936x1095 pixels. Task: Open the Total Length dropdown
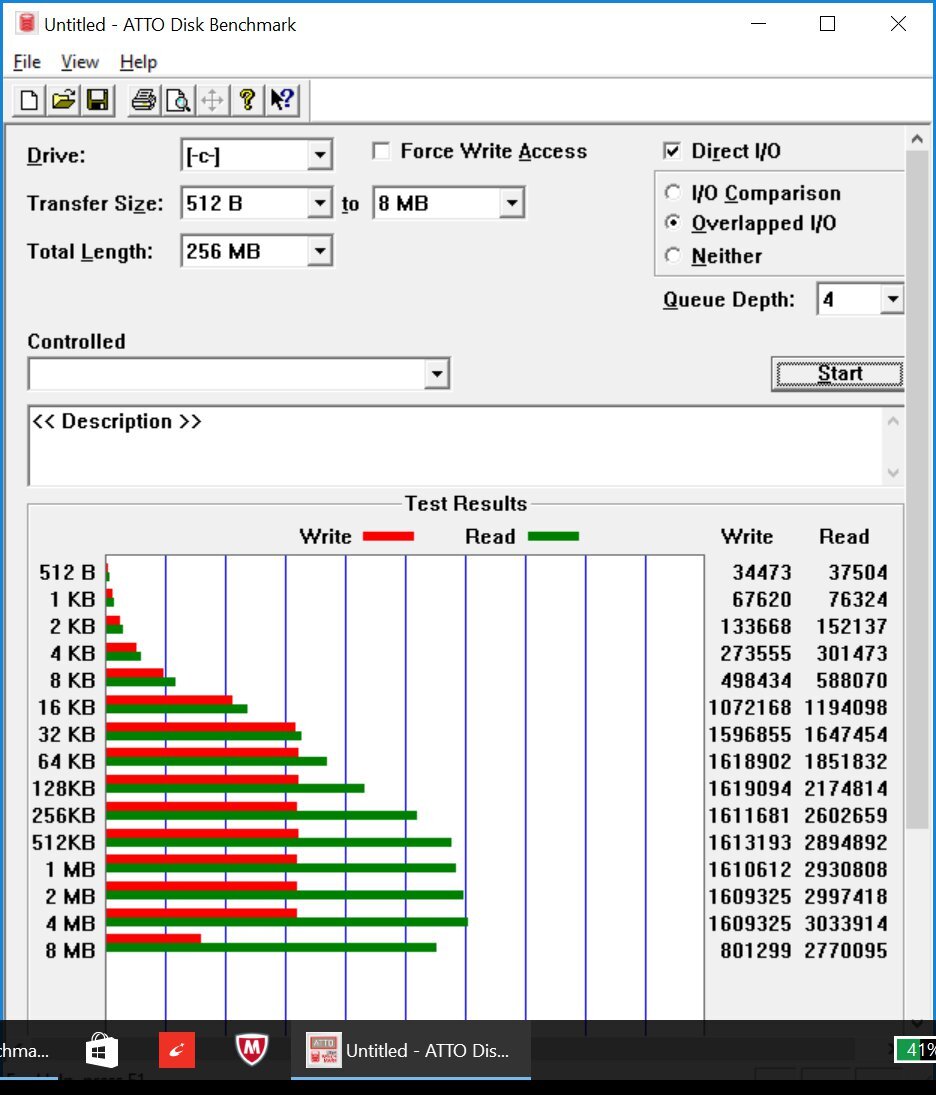pos(319,251)
